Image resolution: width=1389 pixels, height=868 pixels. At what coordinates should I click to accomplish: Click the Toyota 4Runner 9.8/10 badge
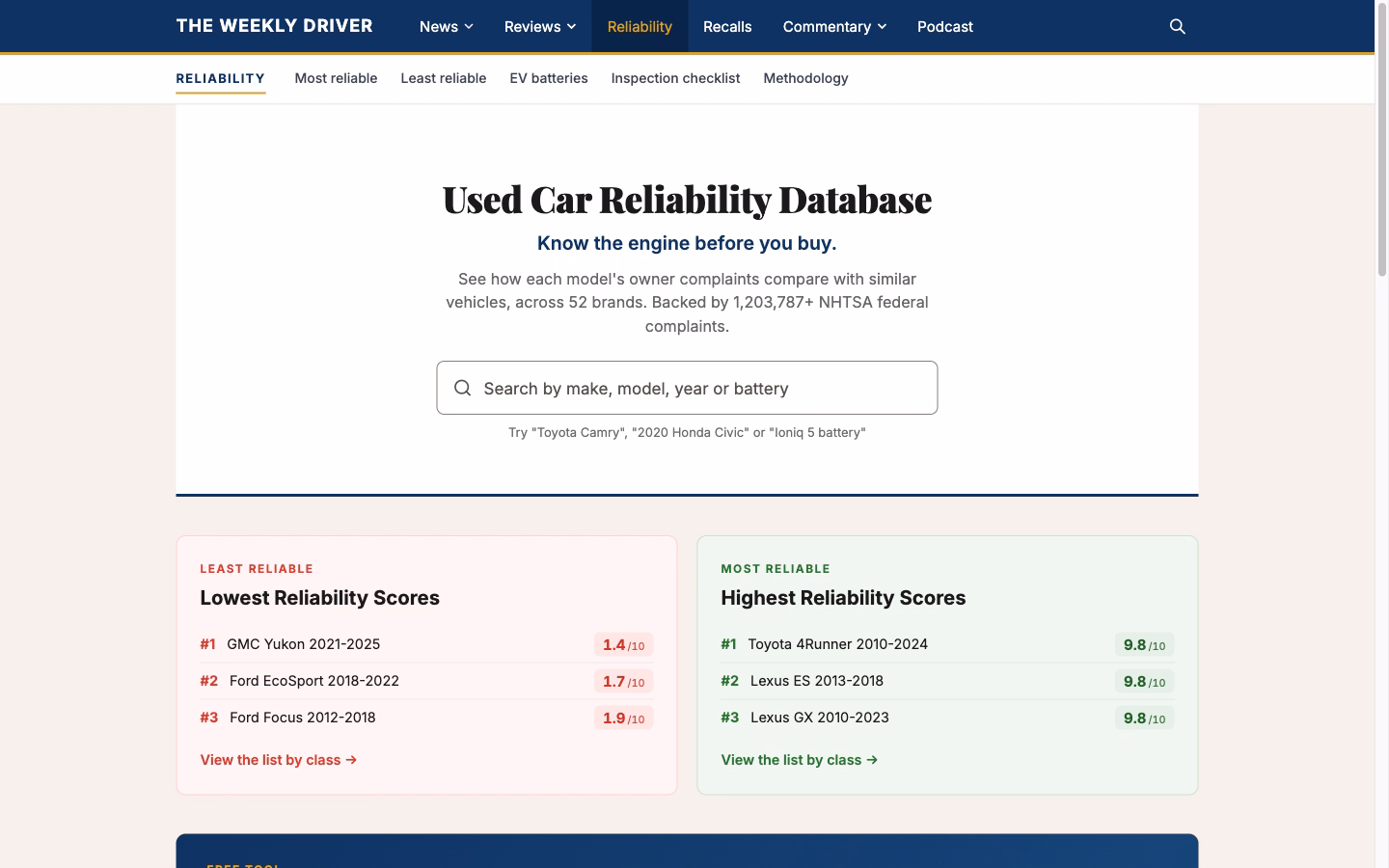(x=1144, y=645)
